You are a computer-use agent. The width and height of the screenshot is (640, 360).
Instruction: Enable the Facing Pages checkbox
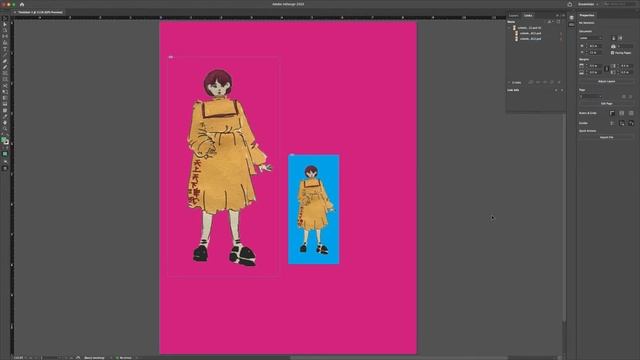pos(612,53)
